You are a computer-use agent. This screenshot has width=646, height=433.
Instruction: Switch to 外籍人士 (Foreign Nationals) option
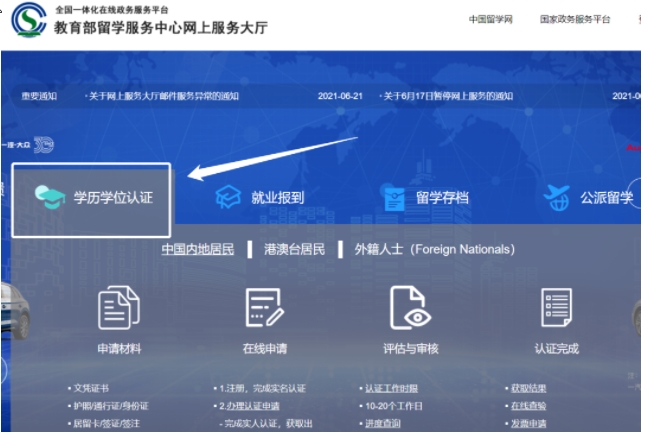(x=435, y=249)
